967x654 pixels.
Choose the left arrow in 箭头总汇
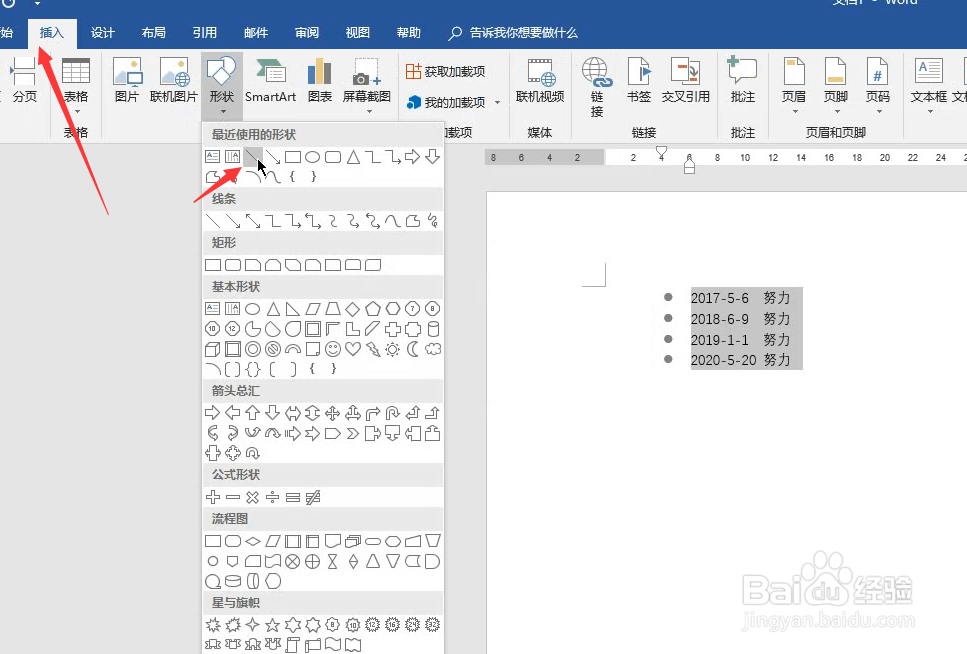point(232,413)
